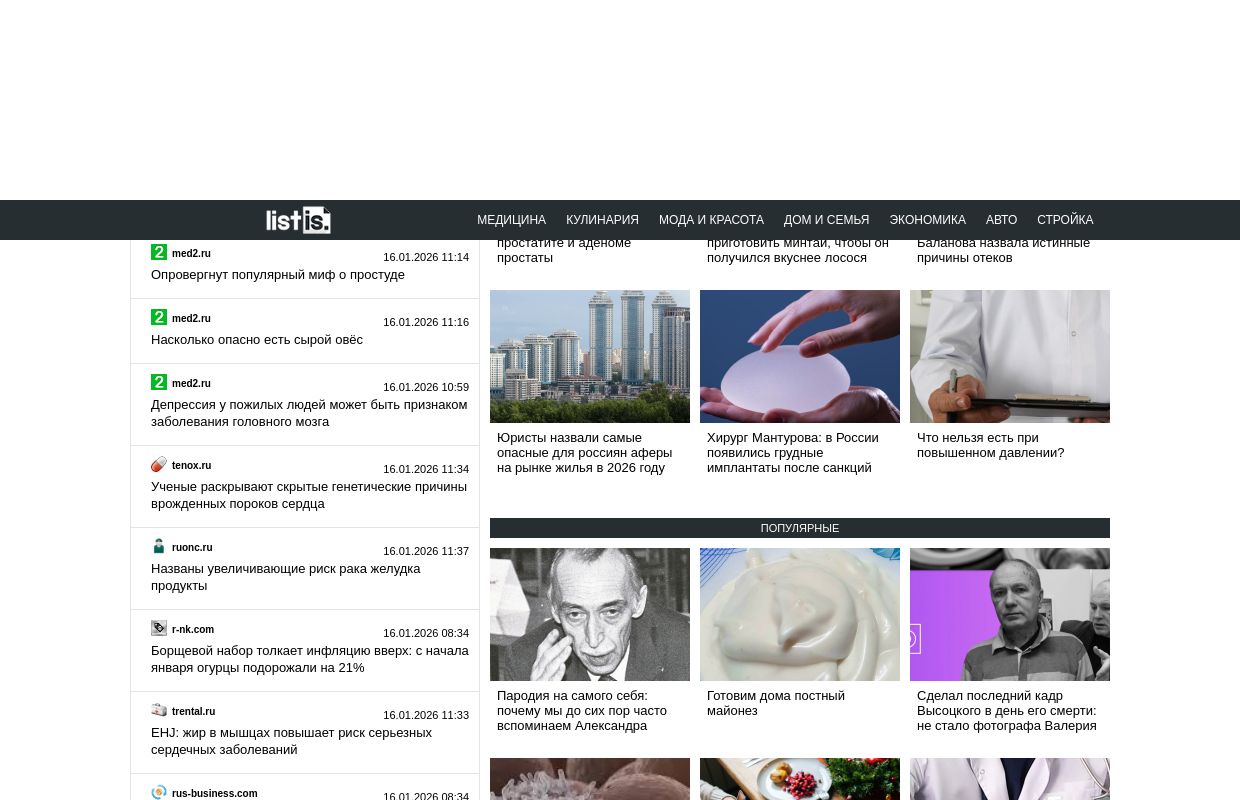Click the trental.ru source icon
Screen dimensions: 1240x800
[x=159, y=710]
